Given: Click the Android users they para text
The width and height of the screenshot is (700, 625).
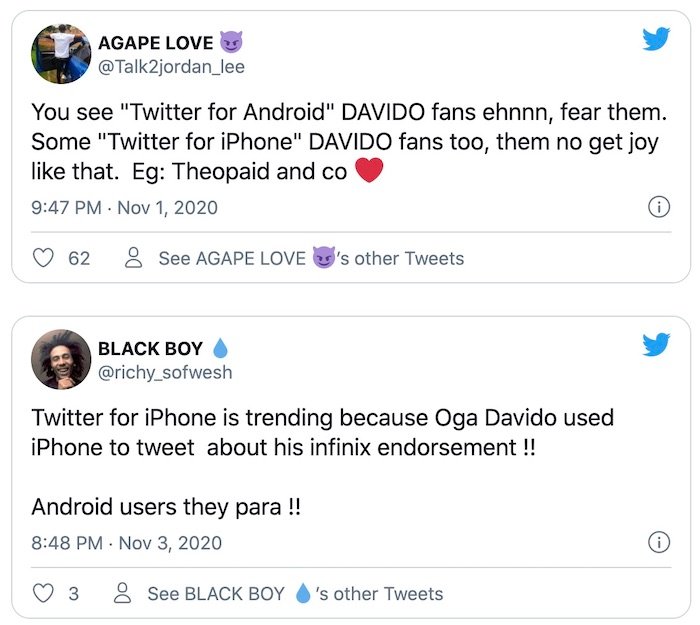Looking at the screenshot, I should (166, 507).
